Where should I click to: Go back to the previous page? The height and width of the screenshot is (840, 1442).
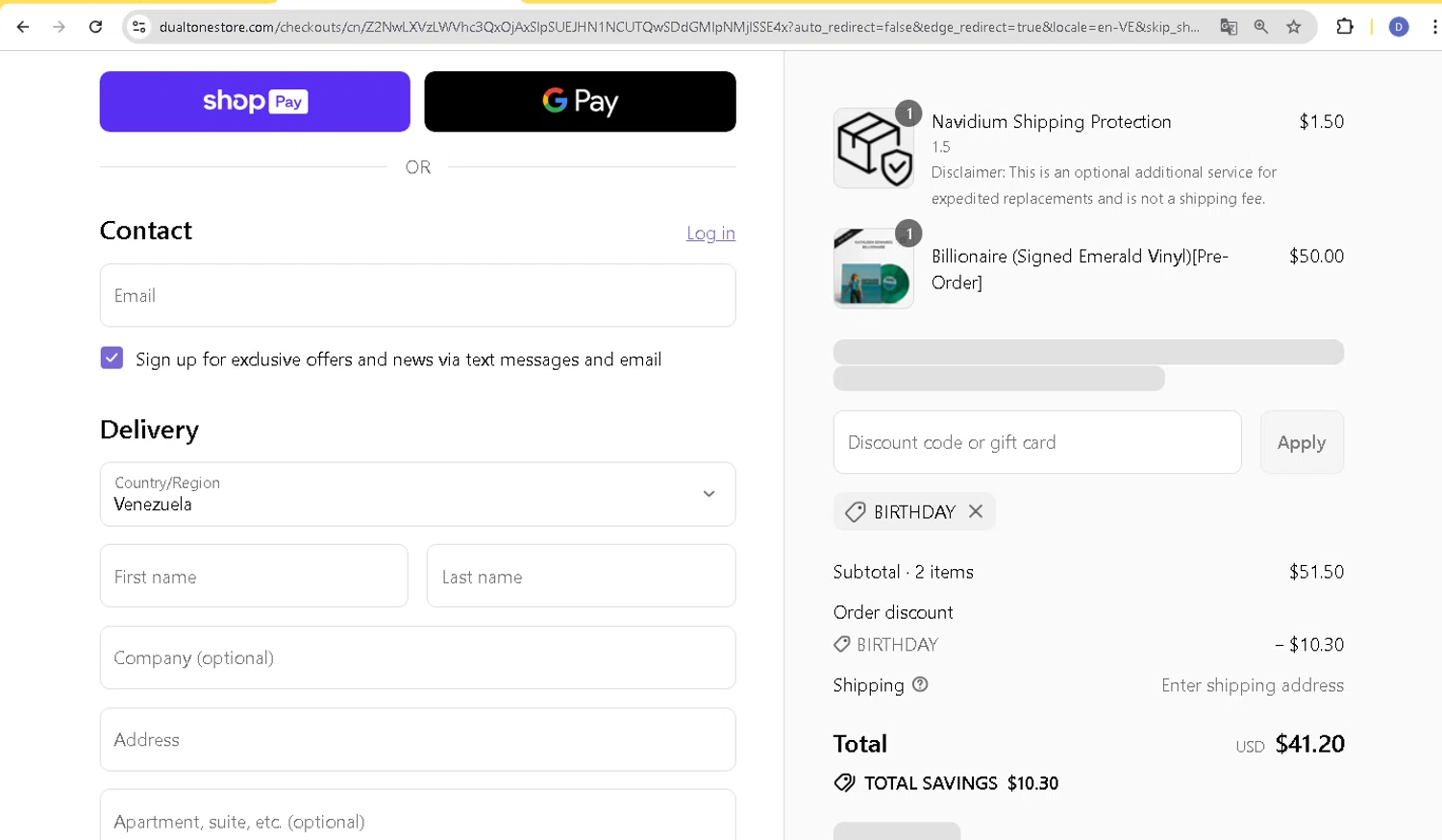coord(23,27)
